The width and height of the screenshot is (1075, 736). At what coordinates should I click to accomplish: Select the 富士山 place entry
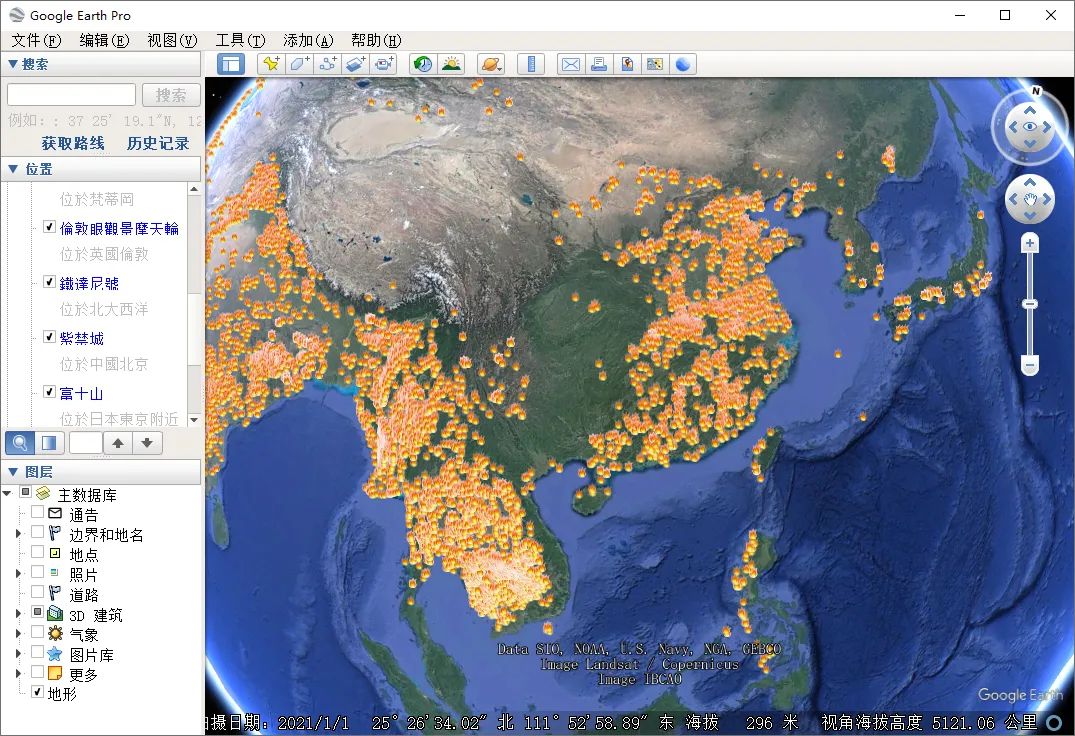pyautogui.click(x=81, y=393)
